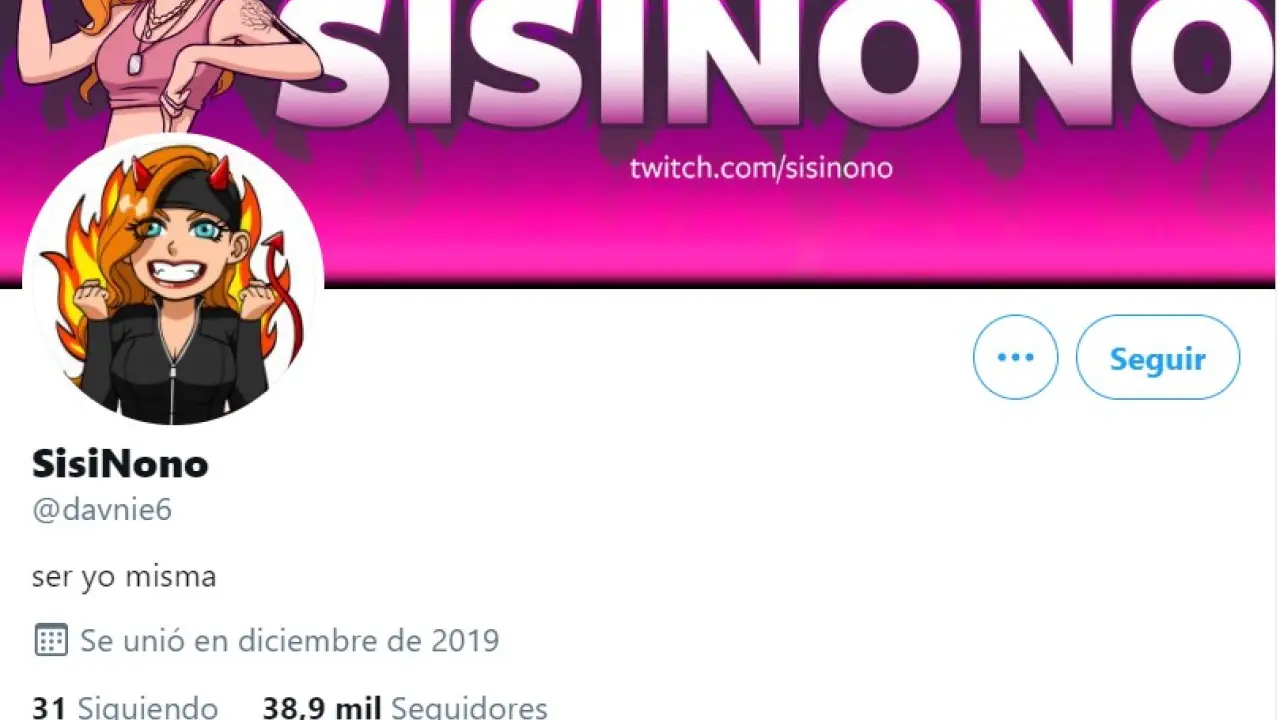Open the 38,9 mil Seguidores list
The width and height of the screenshot is (1280, 720).
(x=405, y=708)
